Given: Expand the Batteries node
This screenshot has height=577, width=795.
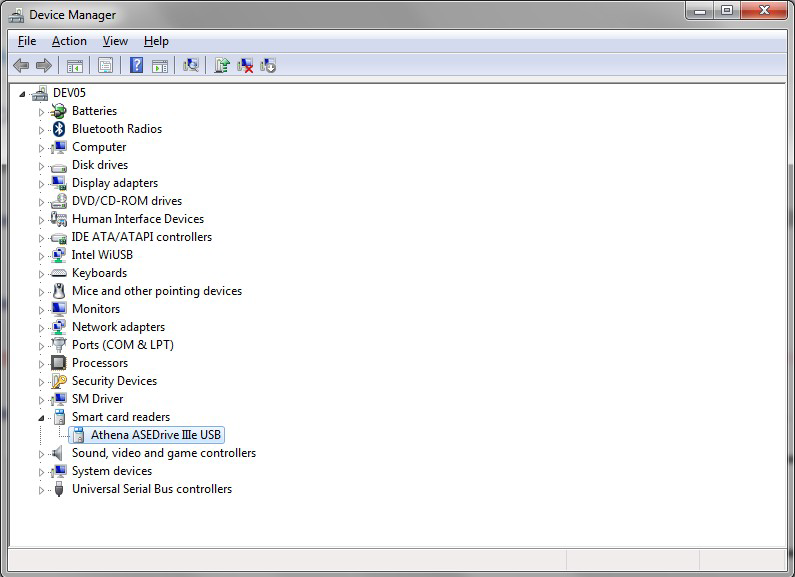Looking at the screenshot, I should 42,112.
